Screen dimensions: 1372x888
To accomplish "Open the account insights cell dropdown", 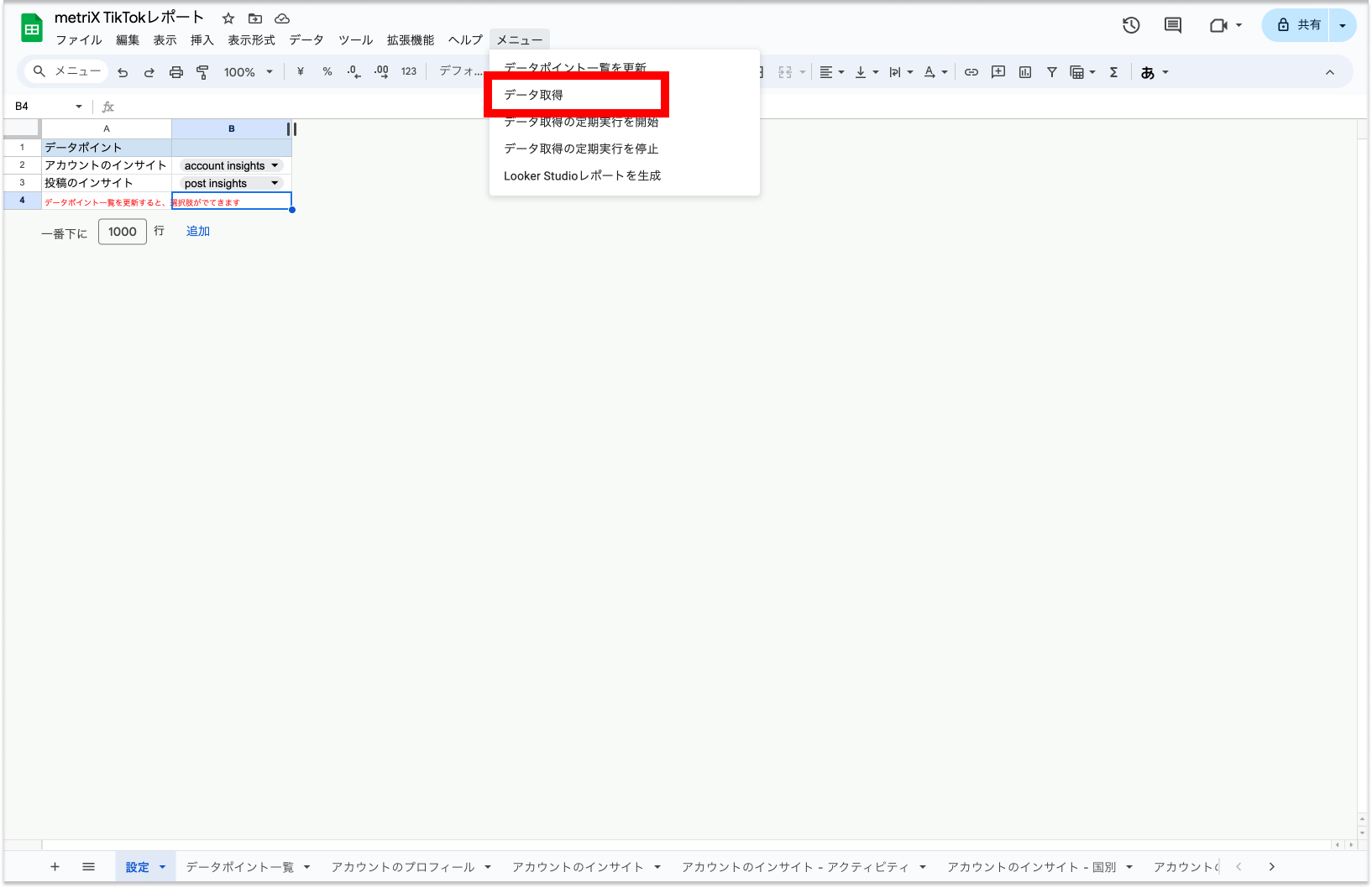I will click(x=275, y=165).
